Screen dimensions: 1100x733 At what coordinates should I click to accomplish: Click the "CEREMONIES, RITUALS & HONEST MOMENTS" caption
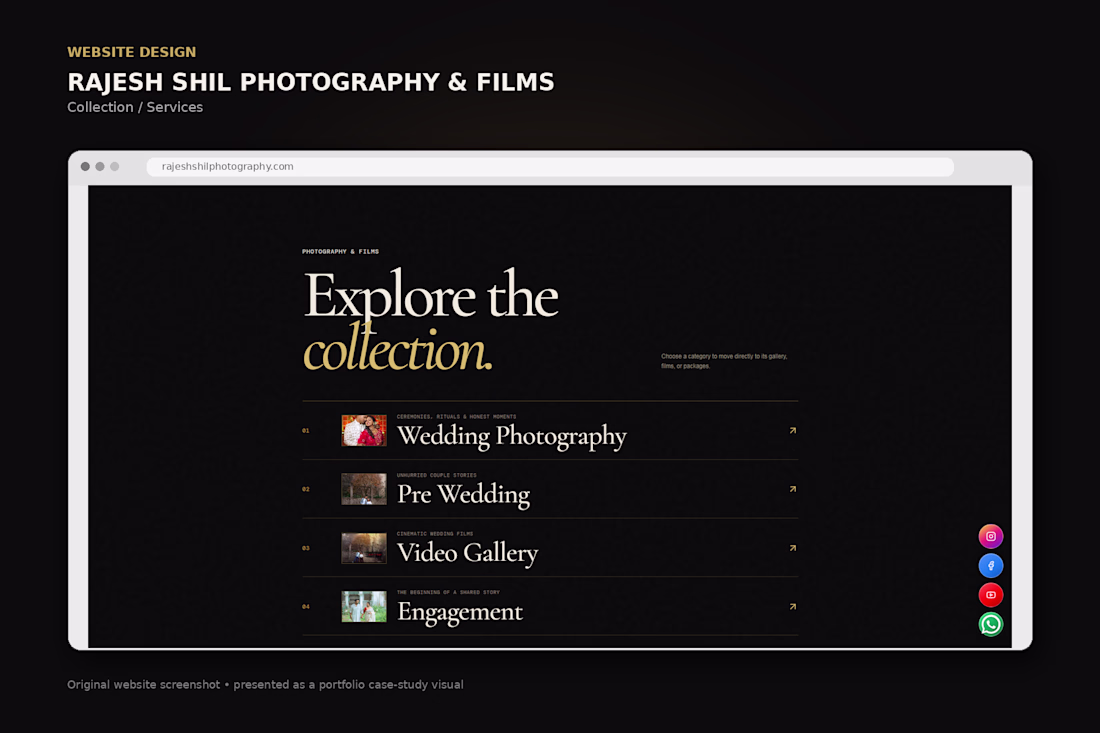(457, 417)
